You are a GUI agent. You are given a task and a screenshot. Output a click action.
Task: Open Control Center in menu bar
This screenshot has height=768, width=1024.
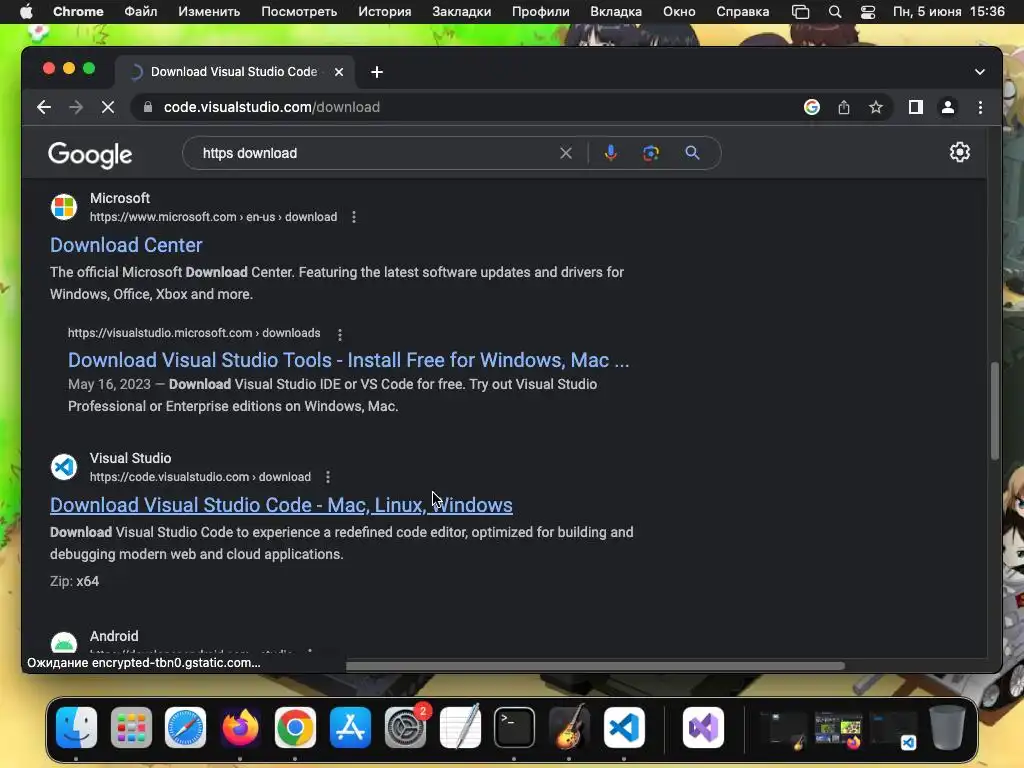[x=867, y=12]
